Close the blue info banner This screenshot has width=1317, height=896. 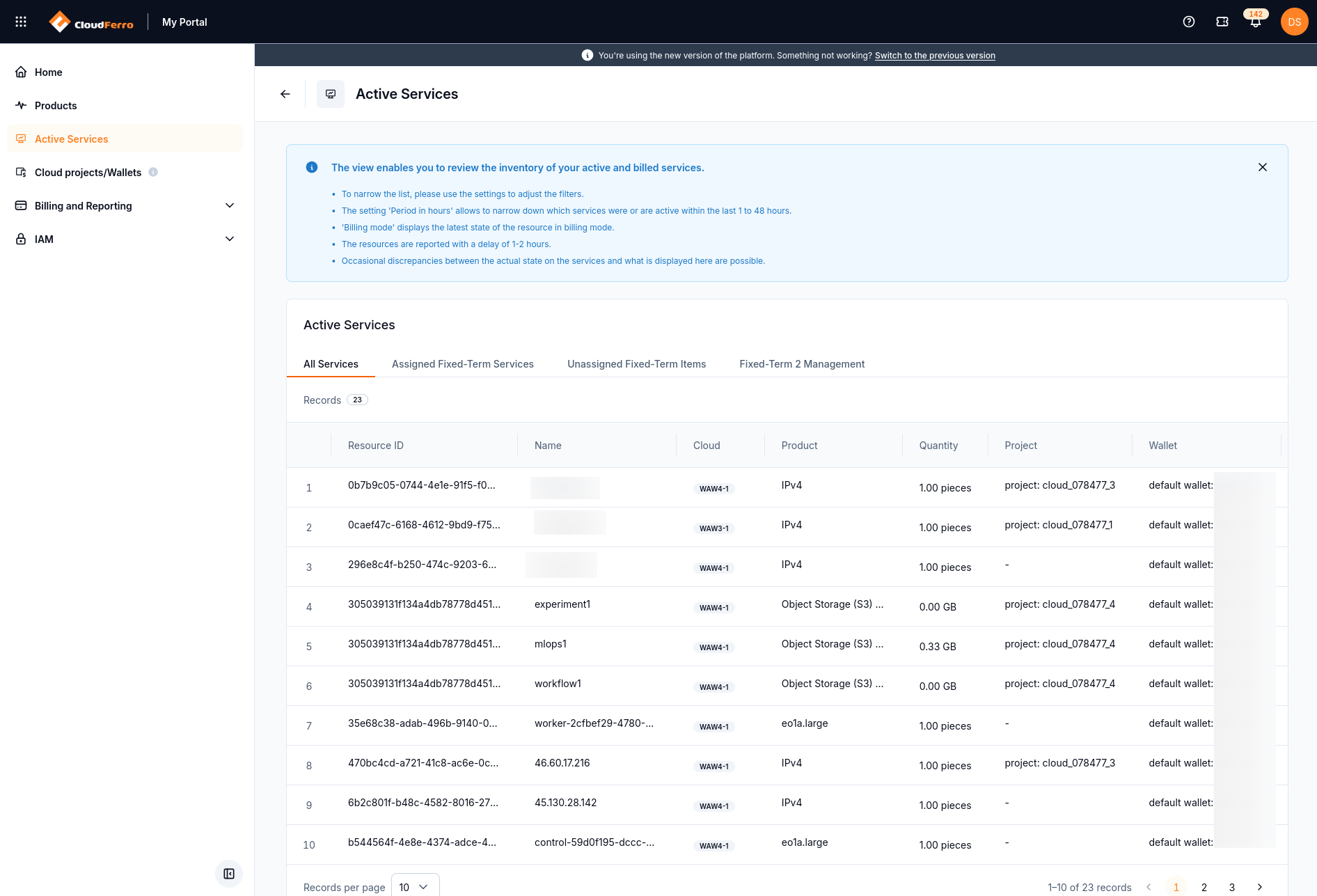tap(1263, 167)
